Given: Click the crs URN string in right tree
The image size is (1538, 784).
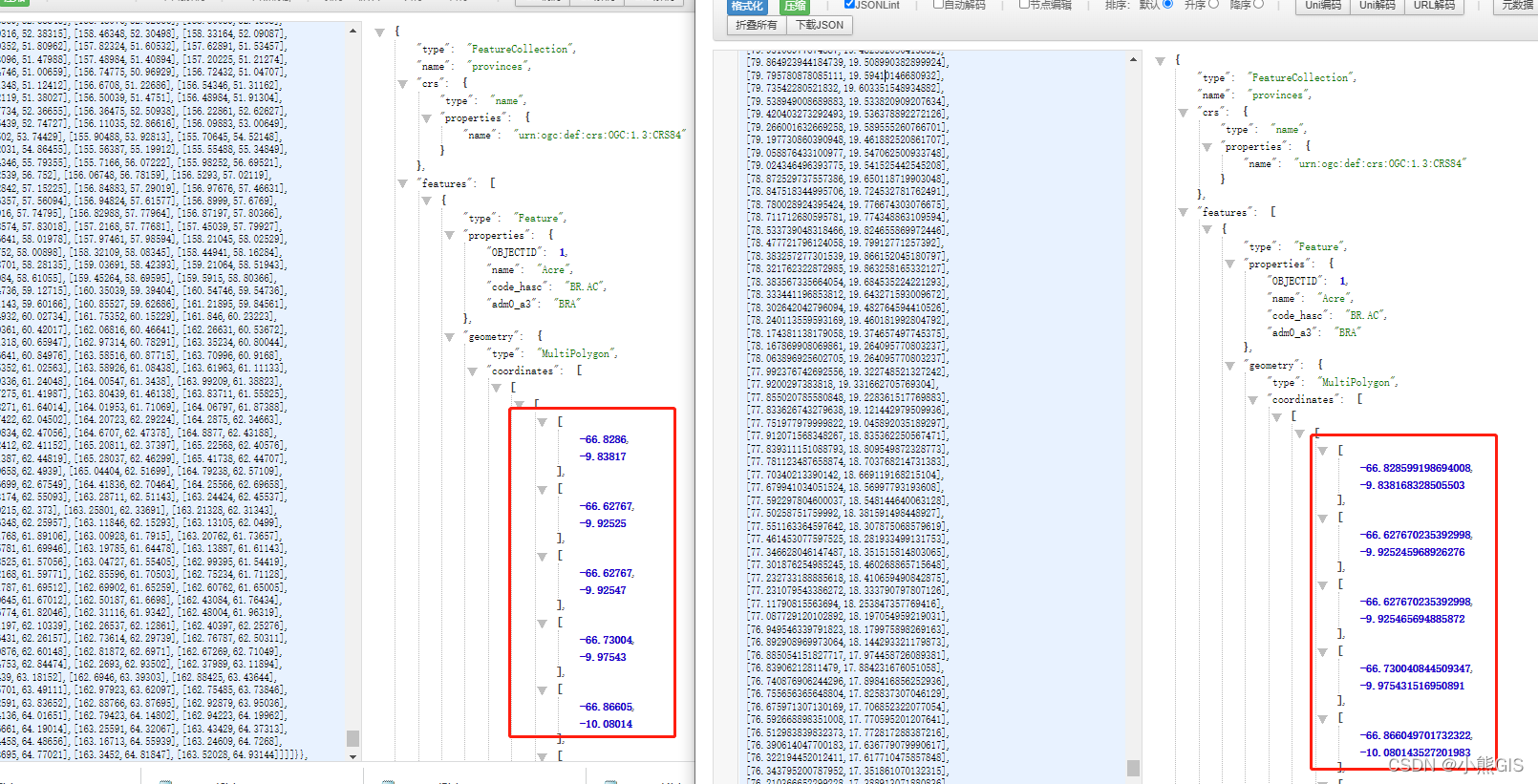Looking at the screenshot, I should 1379,164.
